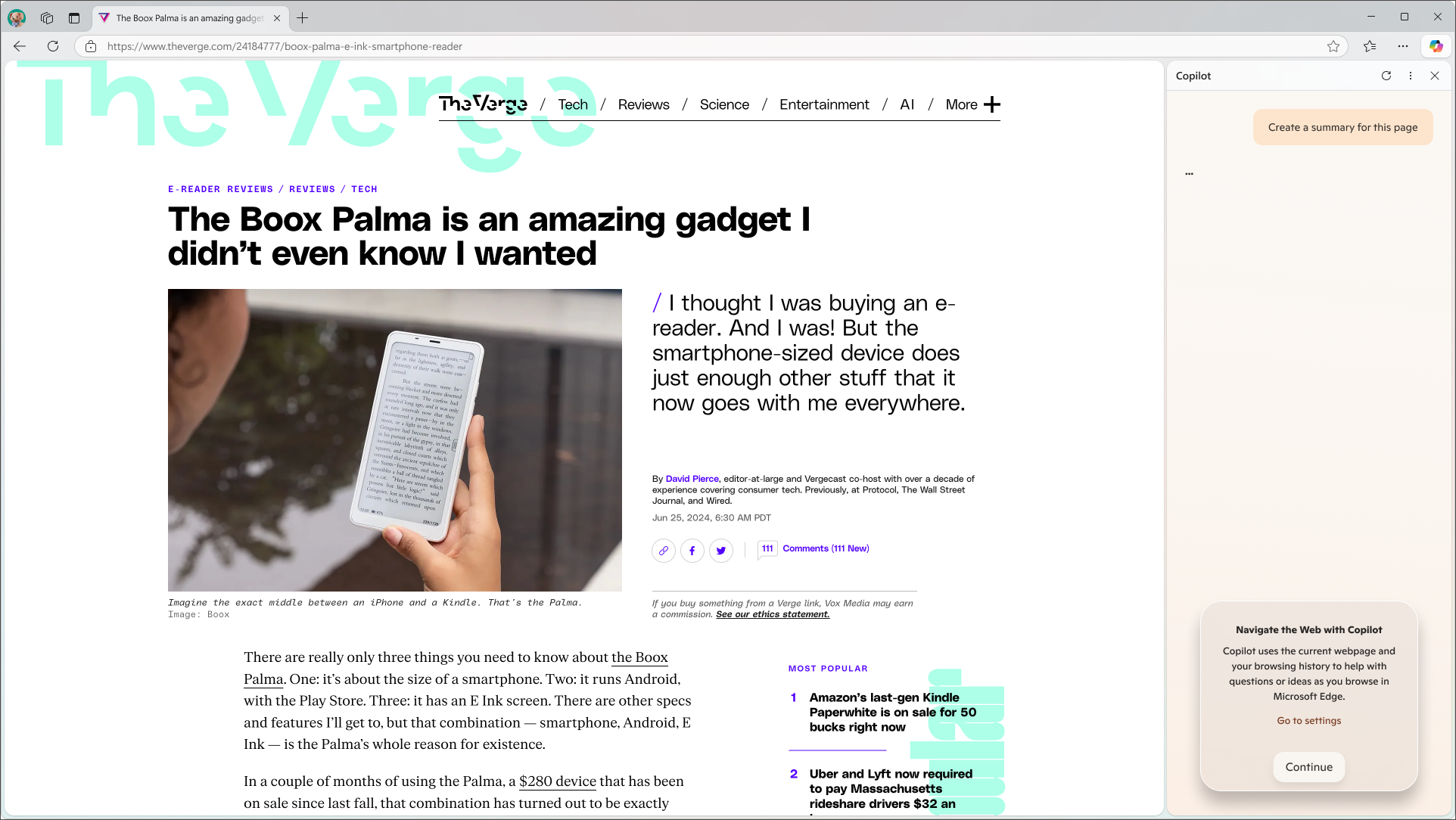Click the browser back navigation arrow
The image size is (1456, 820).
click(20, 46)
